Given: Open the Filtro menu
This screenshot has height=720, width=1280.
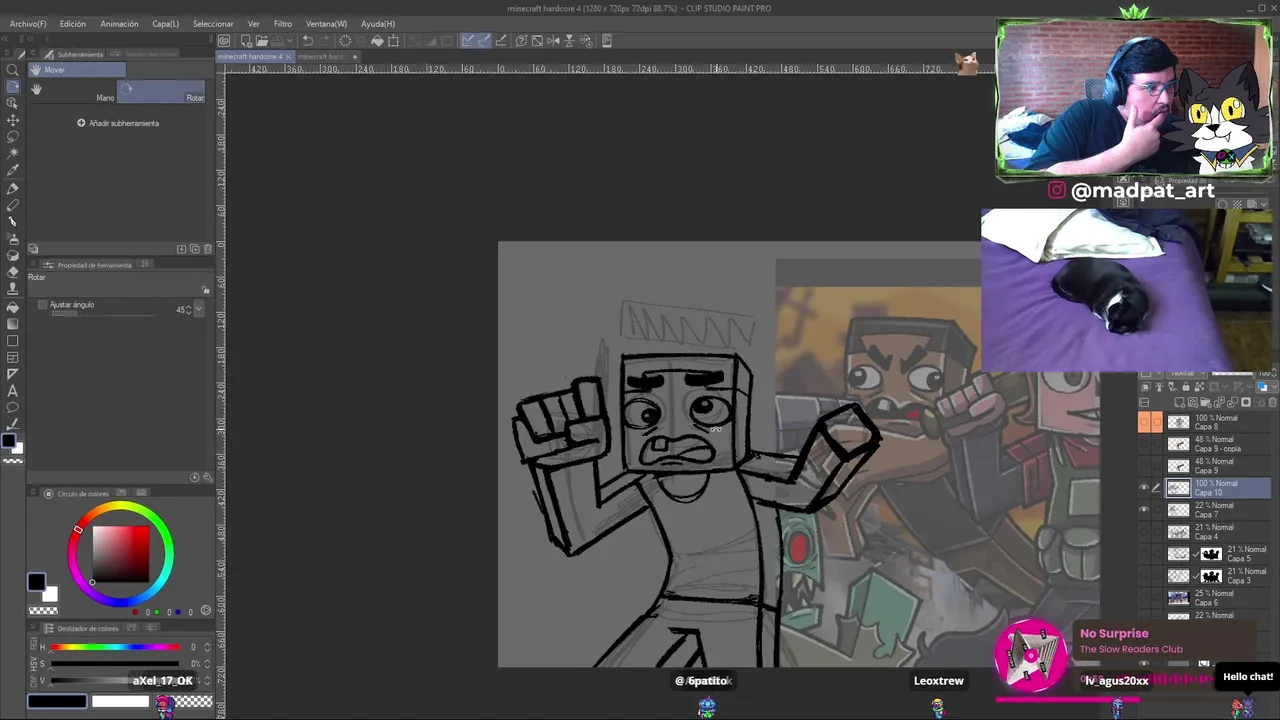Looking at the screenshot, I should 283,23.
